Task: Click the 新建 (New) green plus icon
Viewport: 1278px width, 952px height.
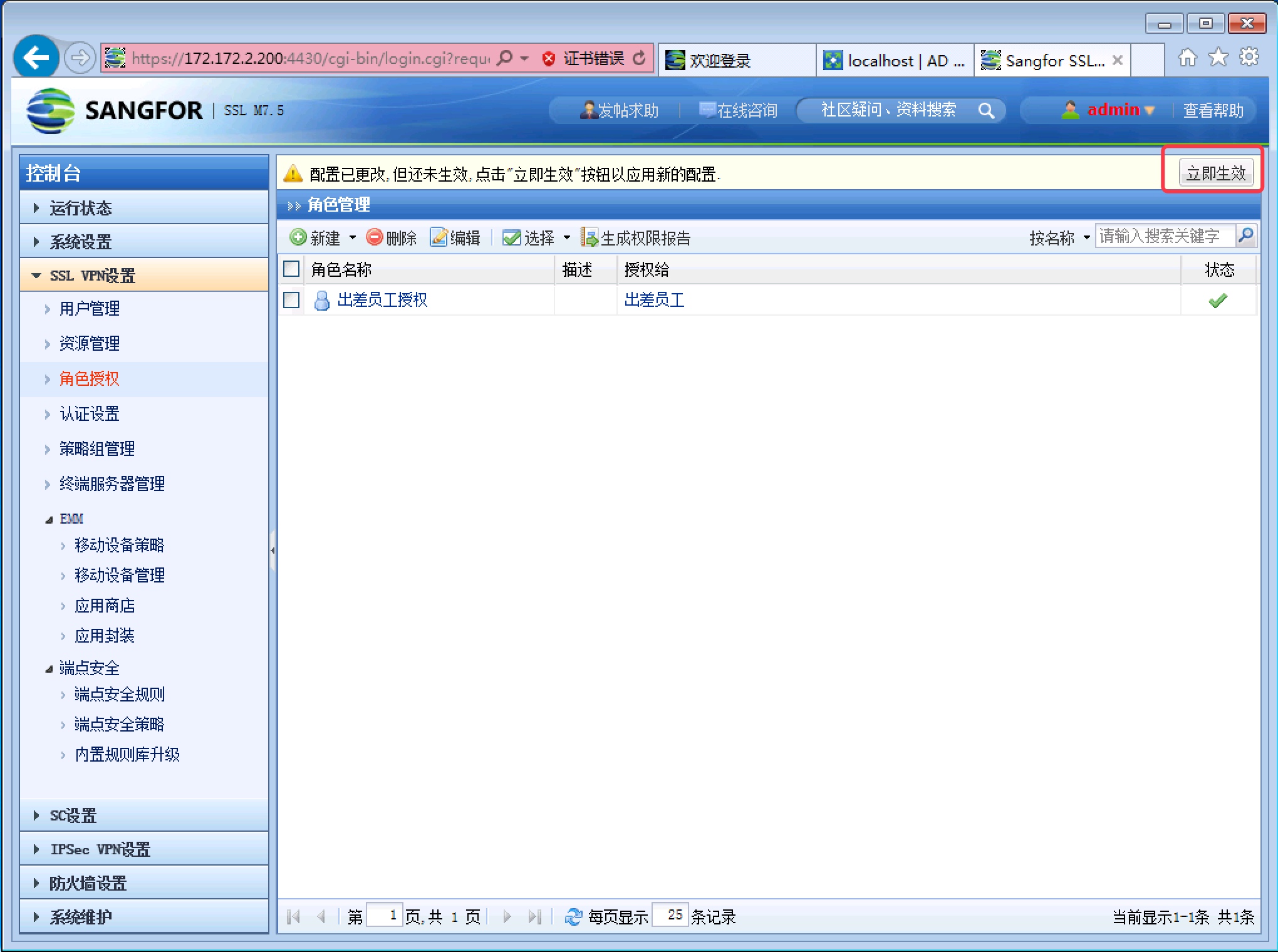Action: 298,237
